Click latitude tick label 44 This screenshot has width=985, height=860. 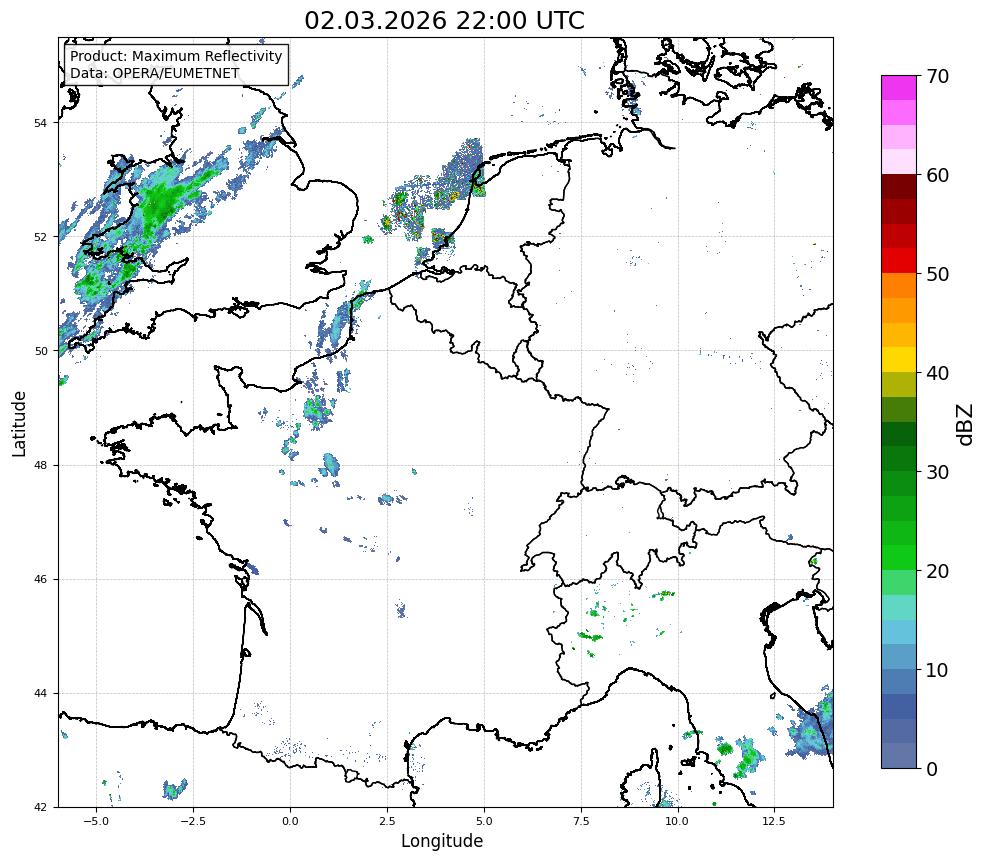tap(41, 694)
